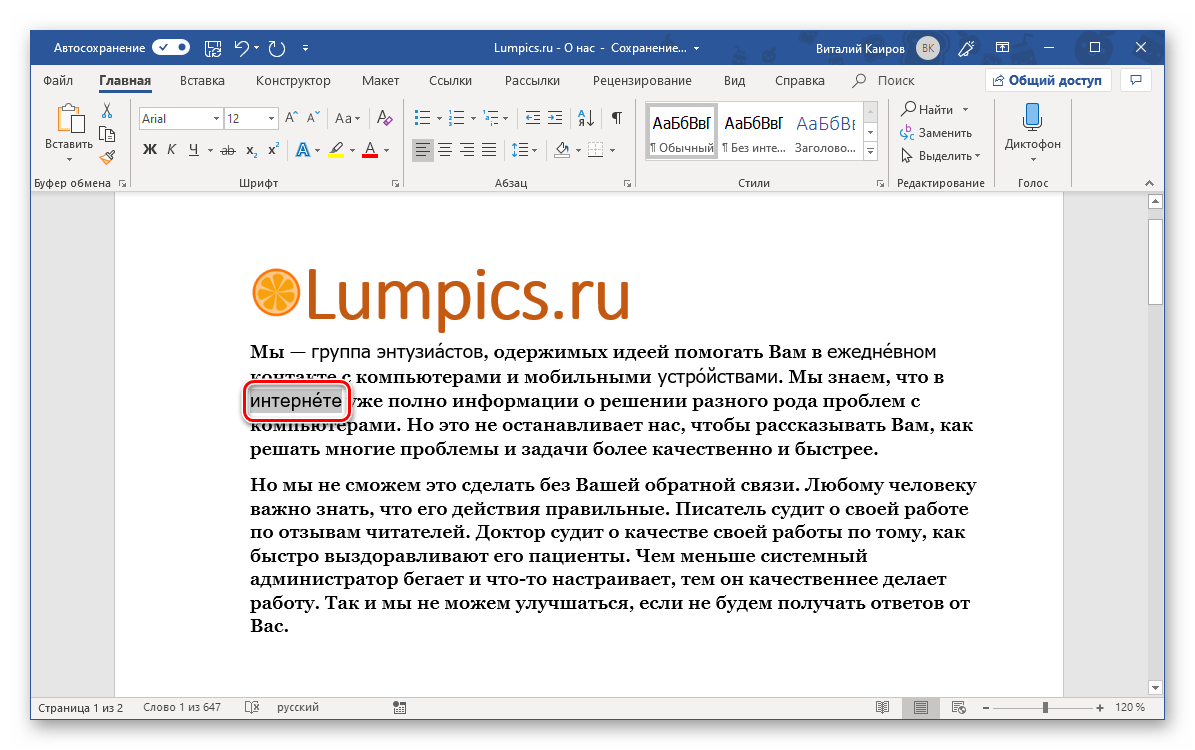Open the Review ribbon tab
The image size is (1195, 750).
point(641,81)
